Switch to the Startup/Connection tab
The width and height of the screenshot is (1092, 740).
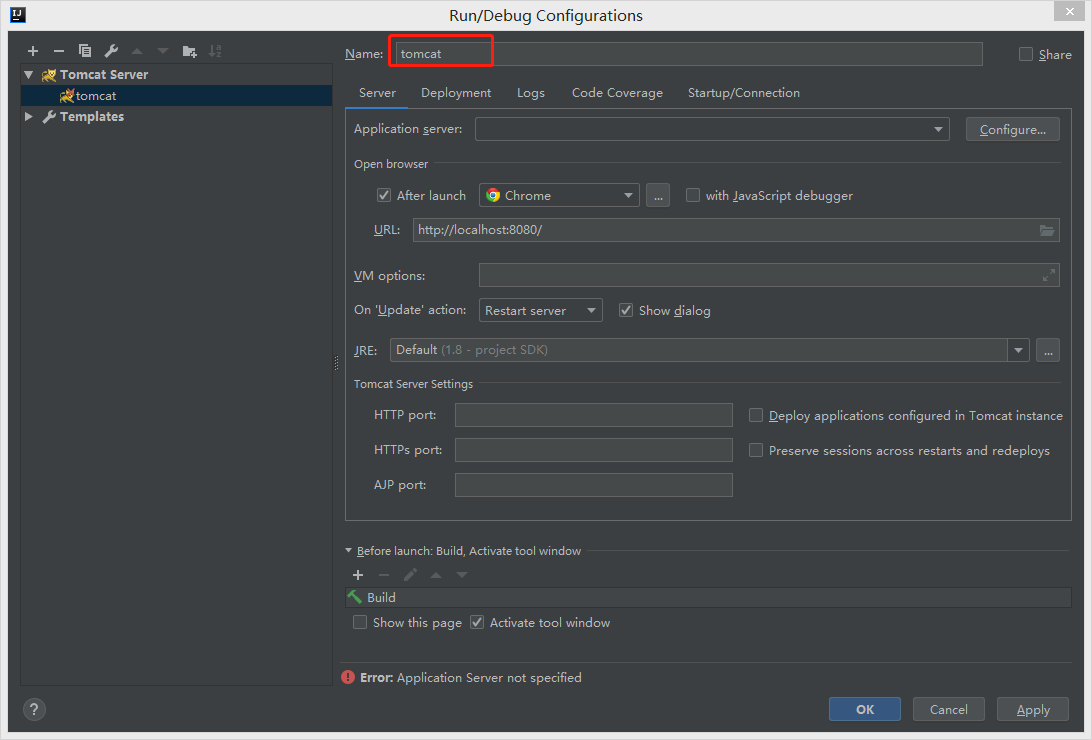click(x=744, y=93)
